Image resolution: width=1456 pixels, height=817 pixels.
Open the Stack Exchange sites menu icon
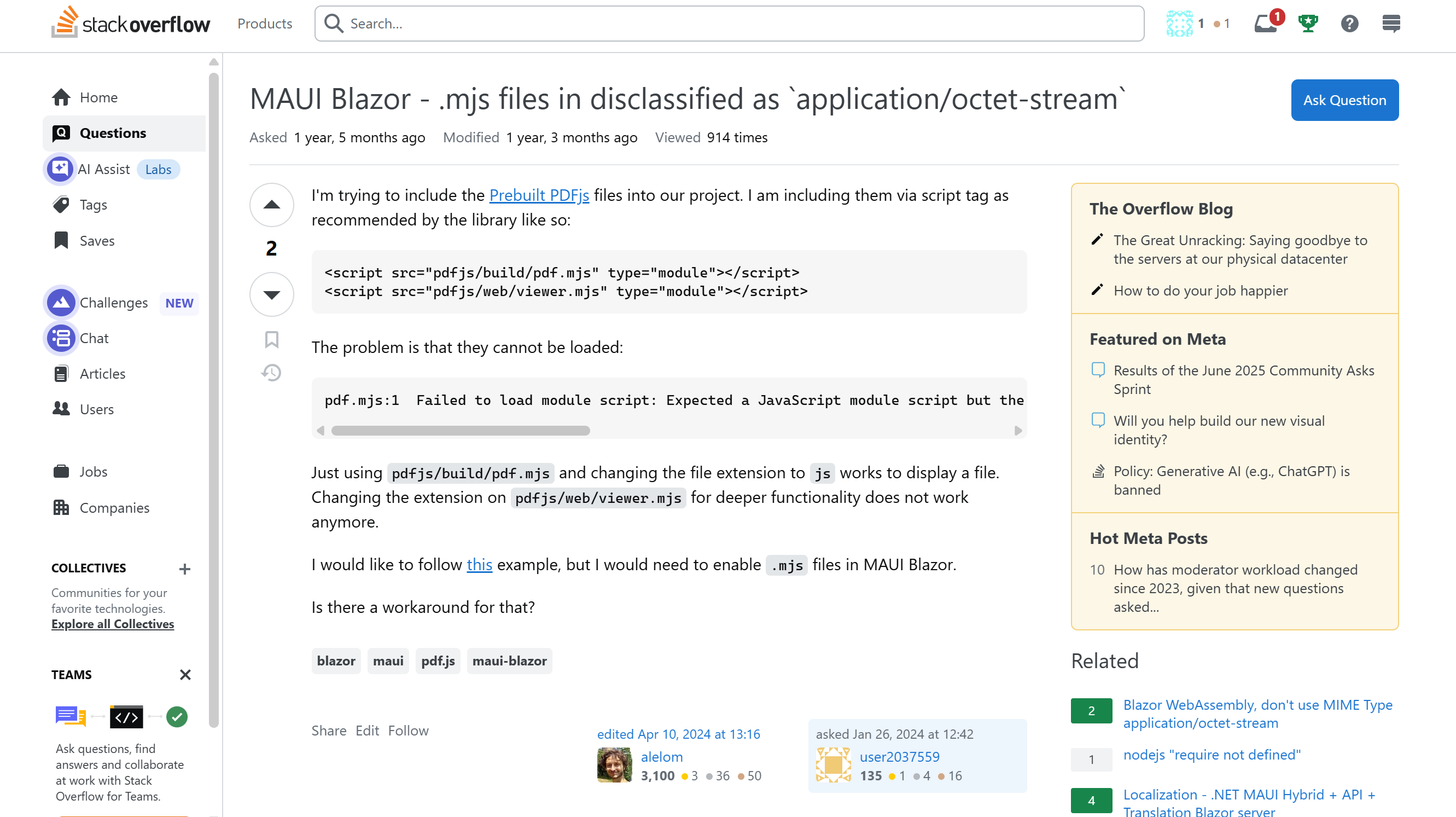(1390, 24)
